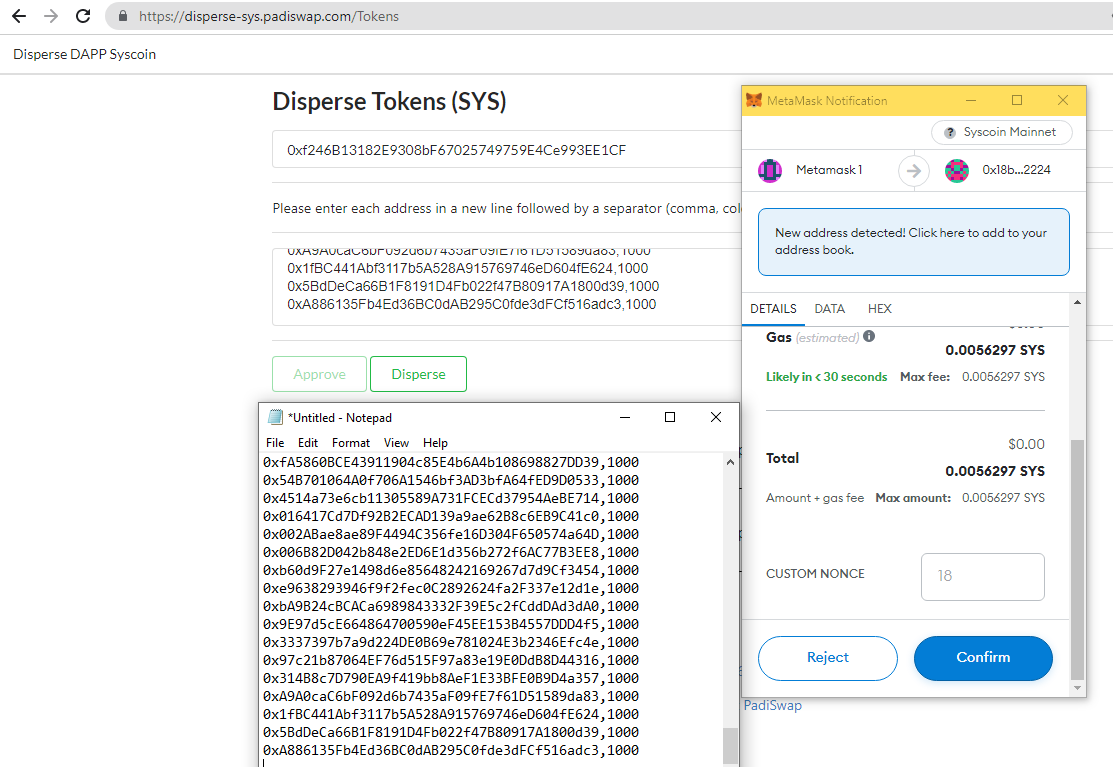The image size is (1113, 767).
Task: Click the Notepad app icon in title bar
Action: 275,417
